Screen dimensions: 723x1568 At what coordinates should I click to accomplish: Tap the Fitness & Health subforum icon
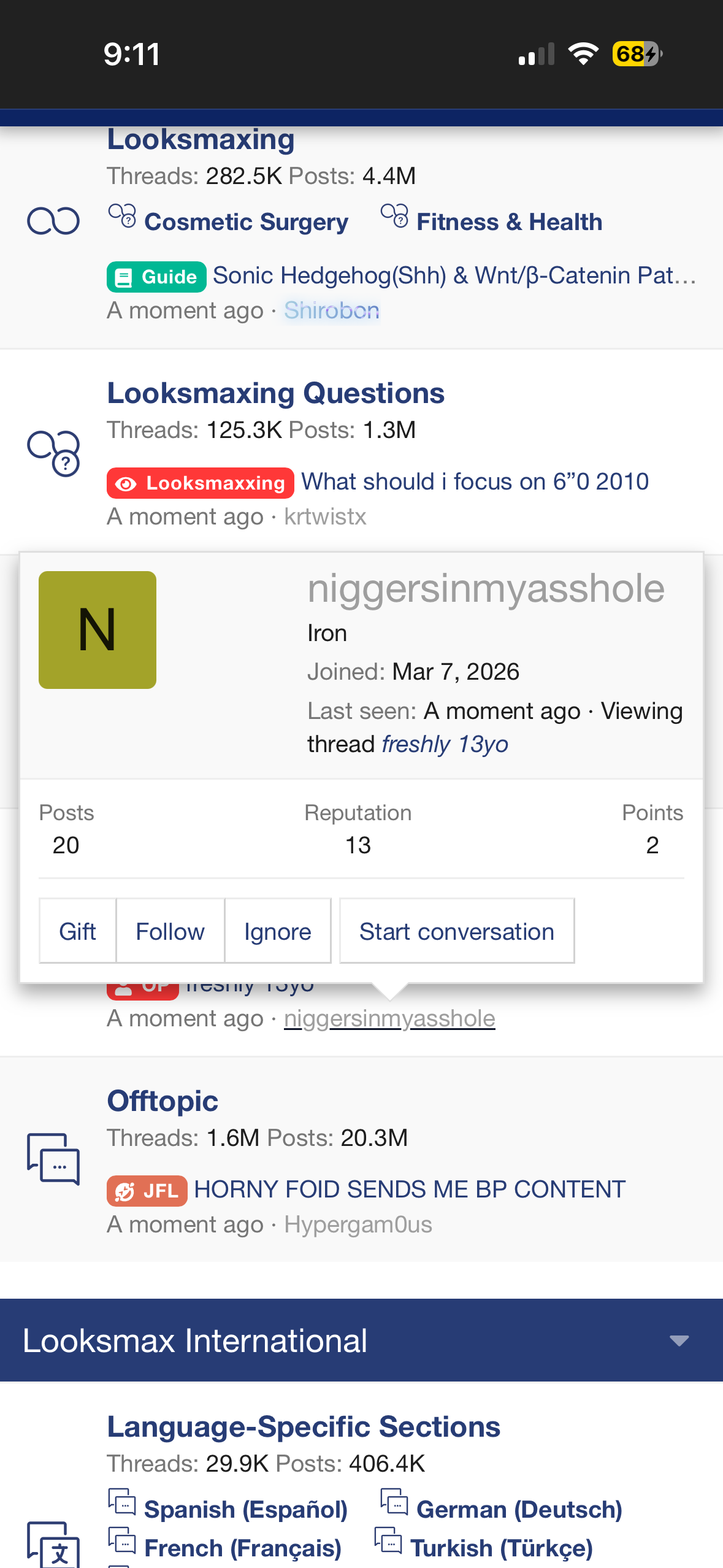[x=394, y=216]
